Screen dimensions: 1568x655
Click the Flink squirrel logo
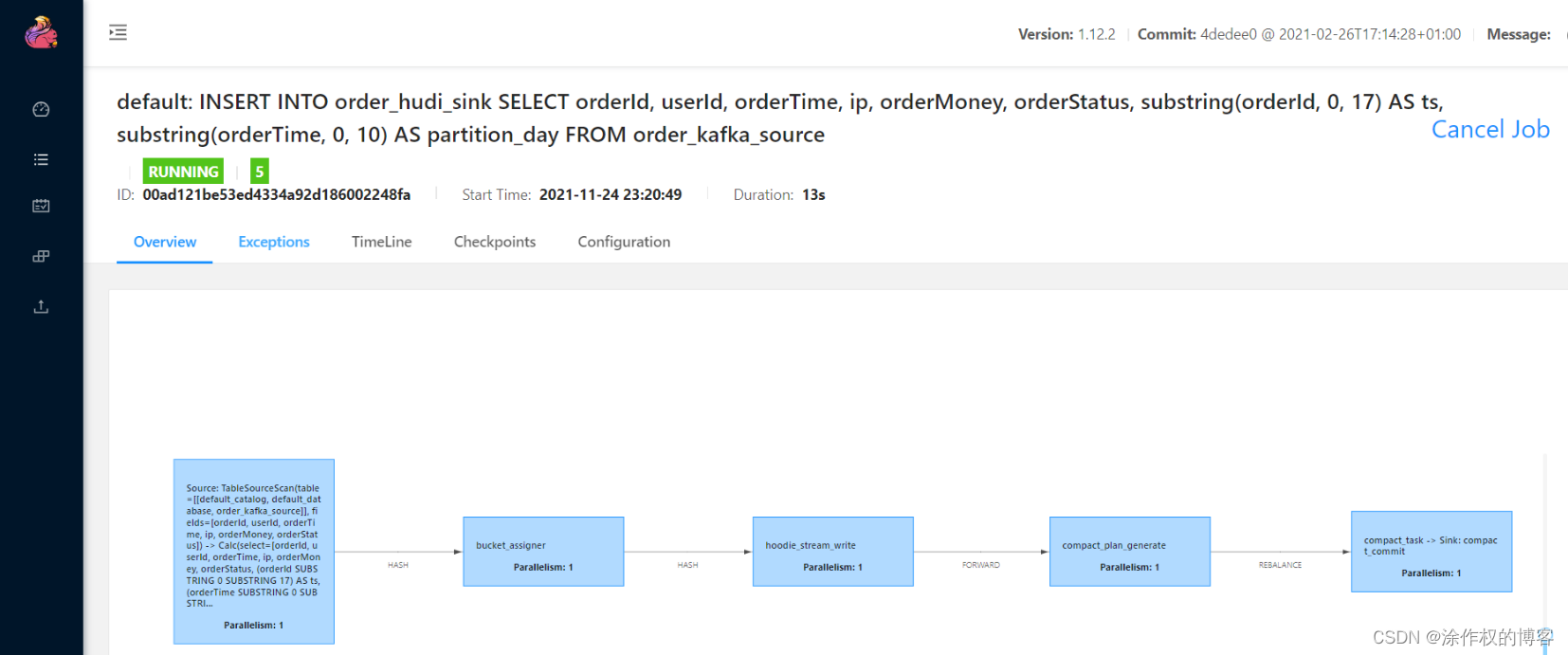tap(41, 33)
